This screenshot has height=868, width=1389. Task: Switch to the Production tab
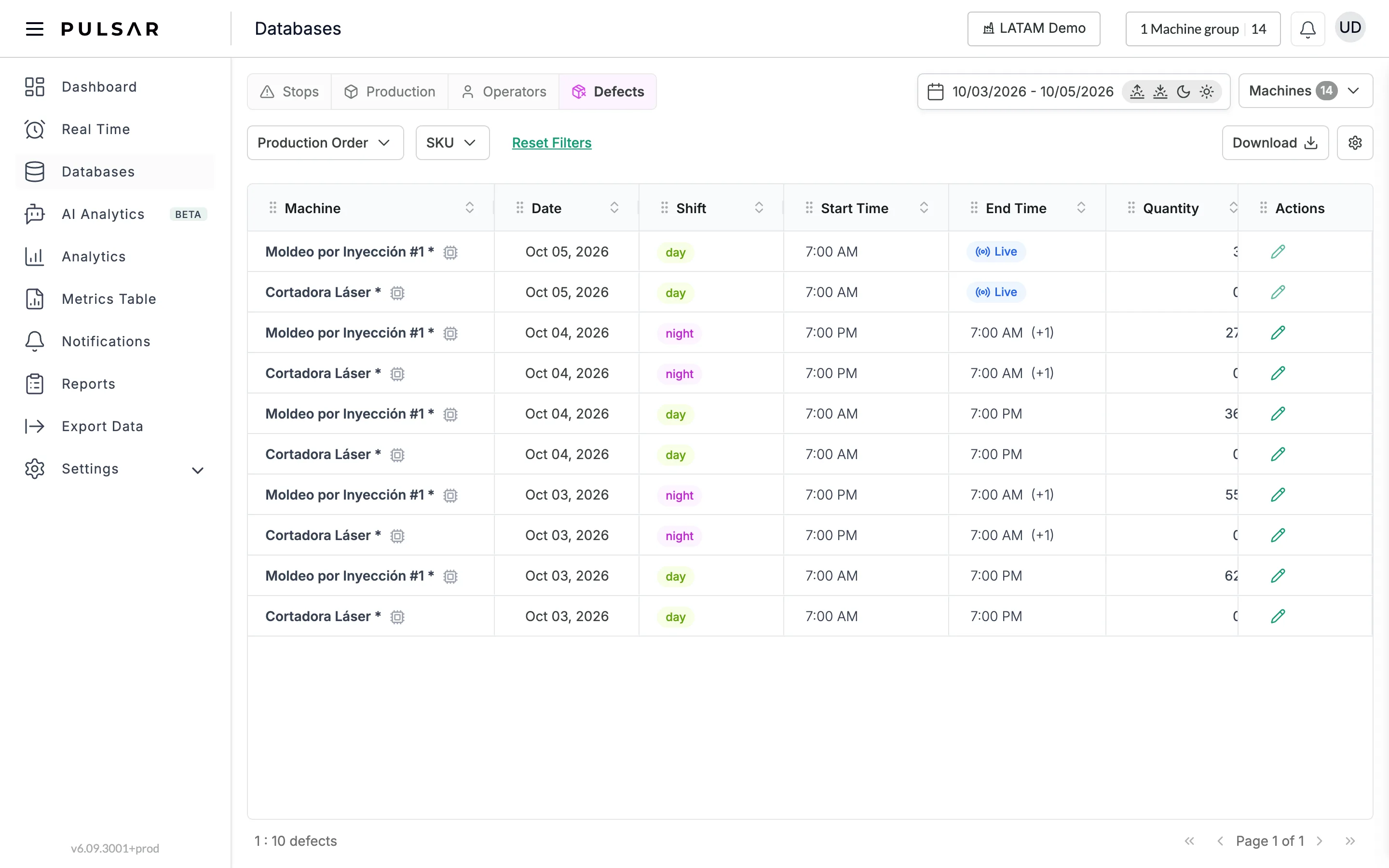(x=390, y=91)
